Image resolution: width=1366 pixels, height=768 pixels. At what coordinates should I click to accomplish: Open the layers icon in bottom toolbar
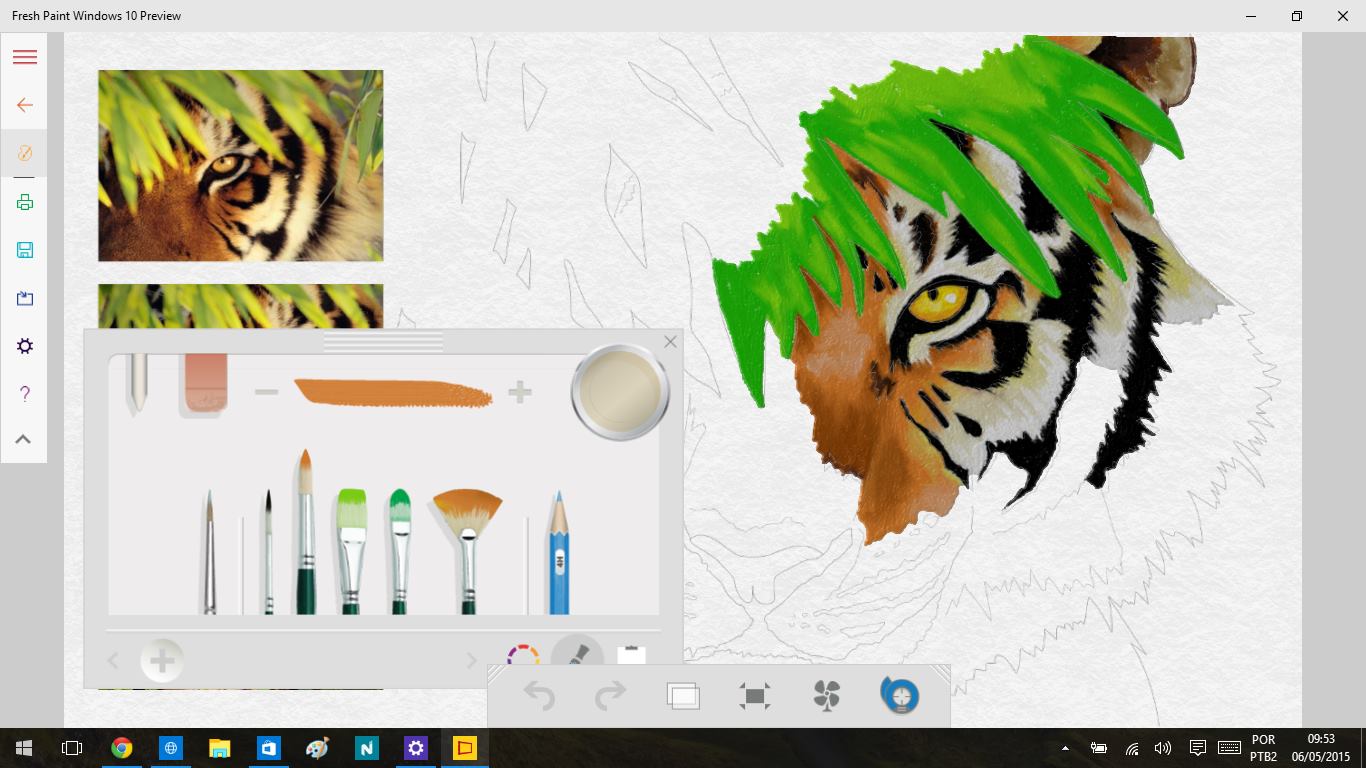click(x=683, y=696)
